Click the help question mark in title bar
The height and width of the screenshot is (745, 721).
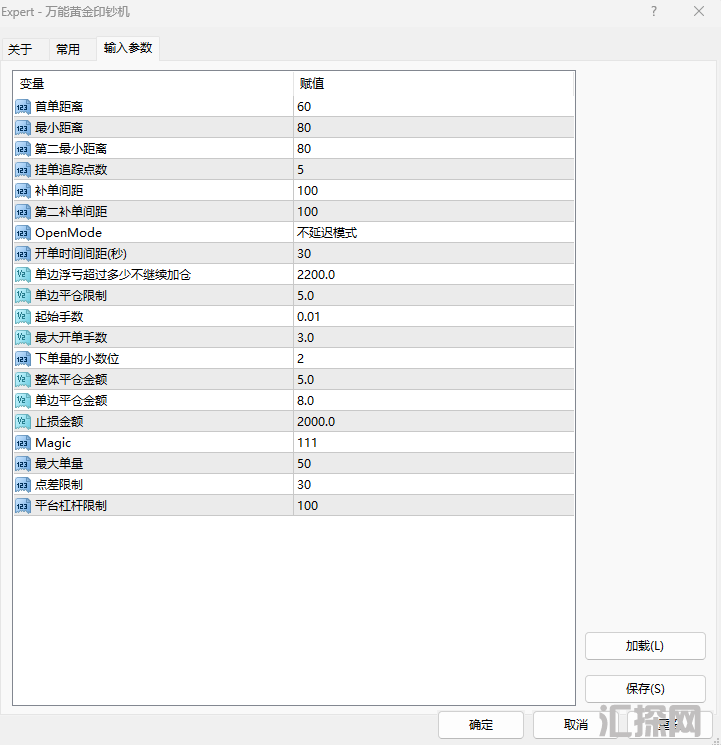pyautogui.click(x=654, y=12)
